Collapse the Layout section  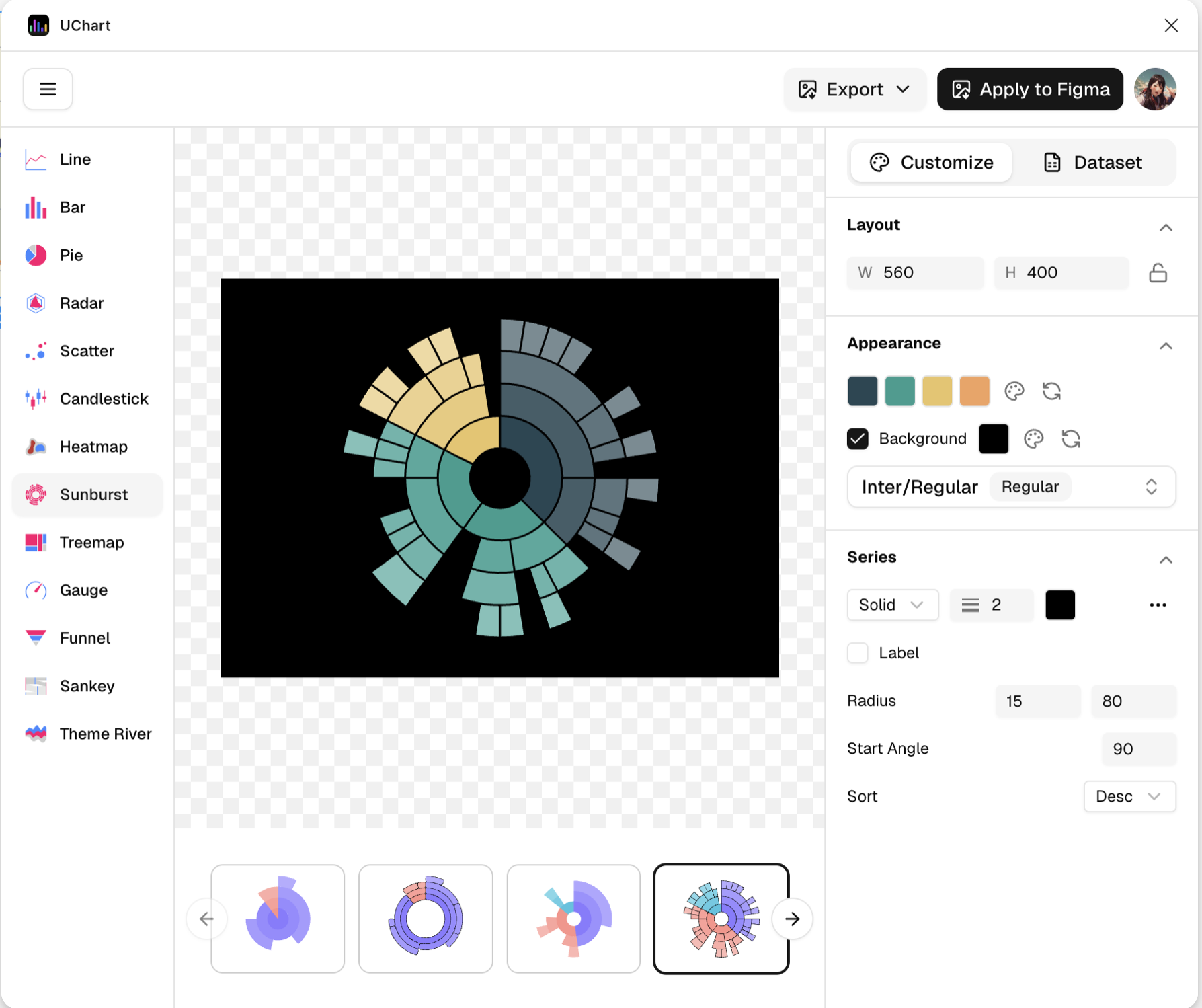click(x=1166, y=227)
